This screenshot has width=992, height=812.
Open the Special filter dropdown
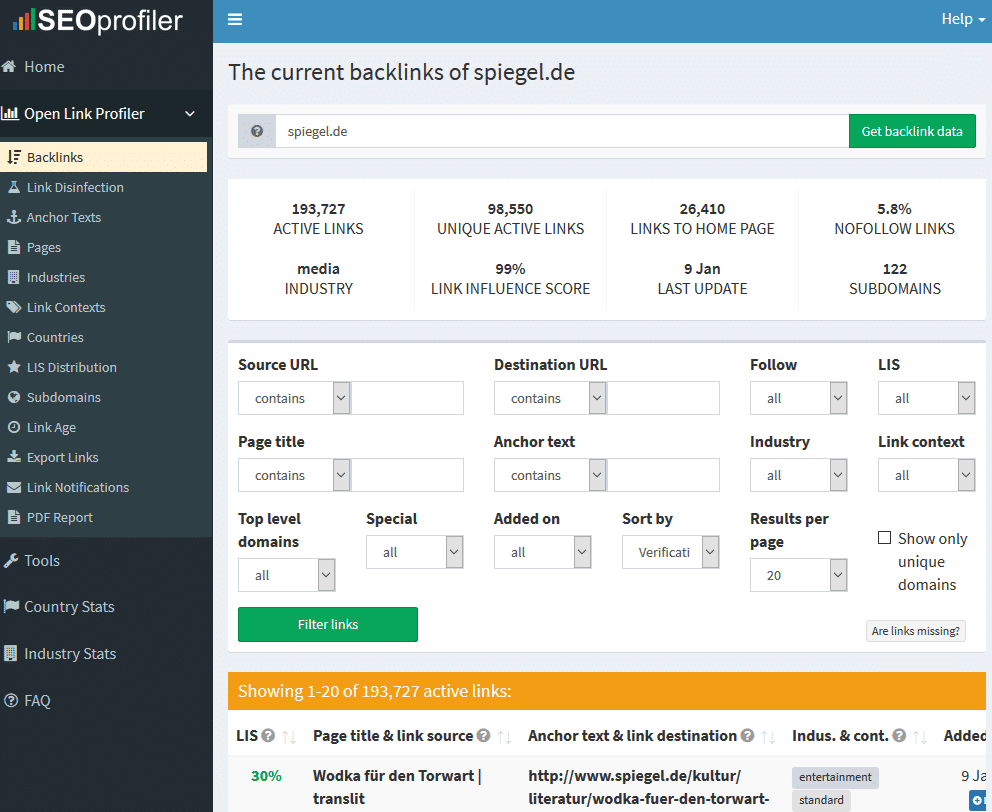click(x=415, y=553)
